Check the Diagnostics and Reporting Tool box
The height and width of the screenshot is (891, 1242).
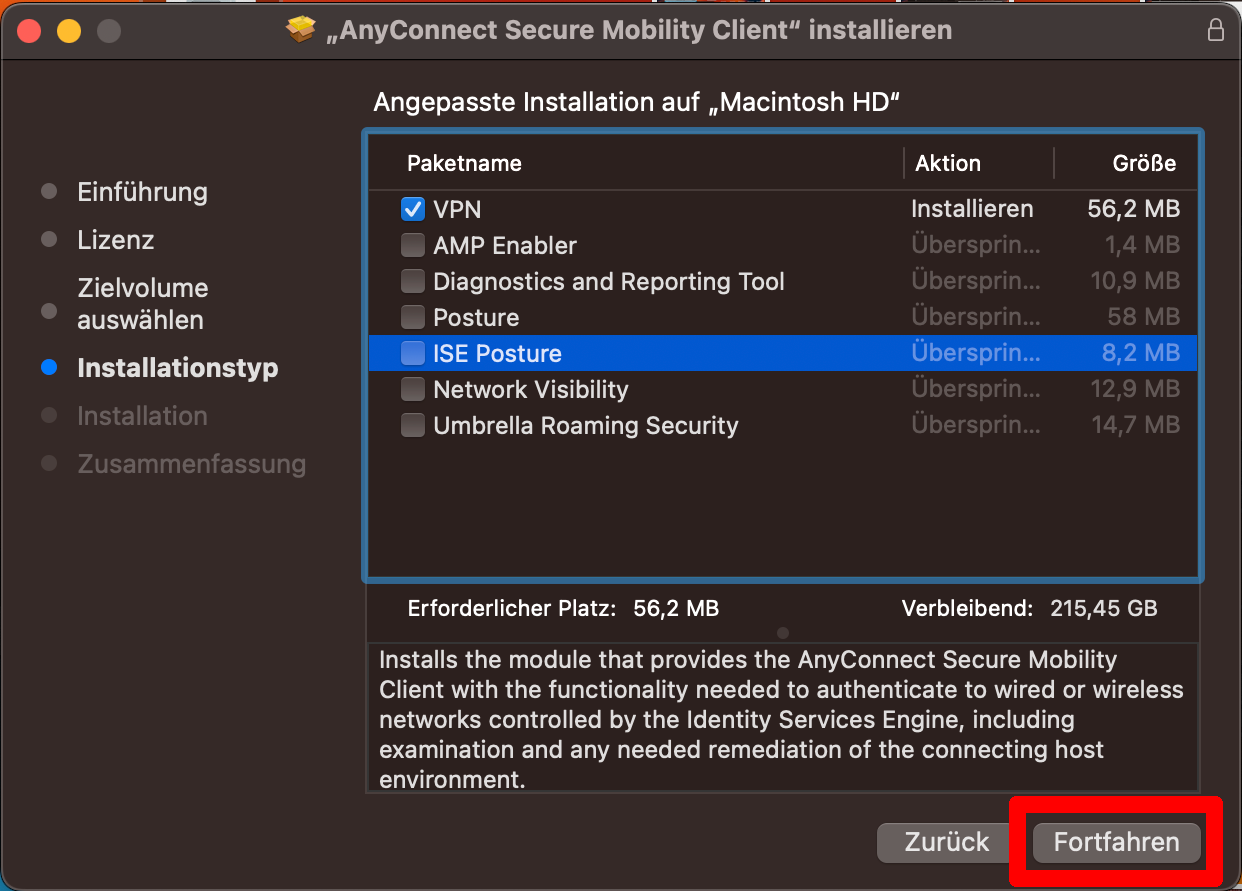point(413,281)
